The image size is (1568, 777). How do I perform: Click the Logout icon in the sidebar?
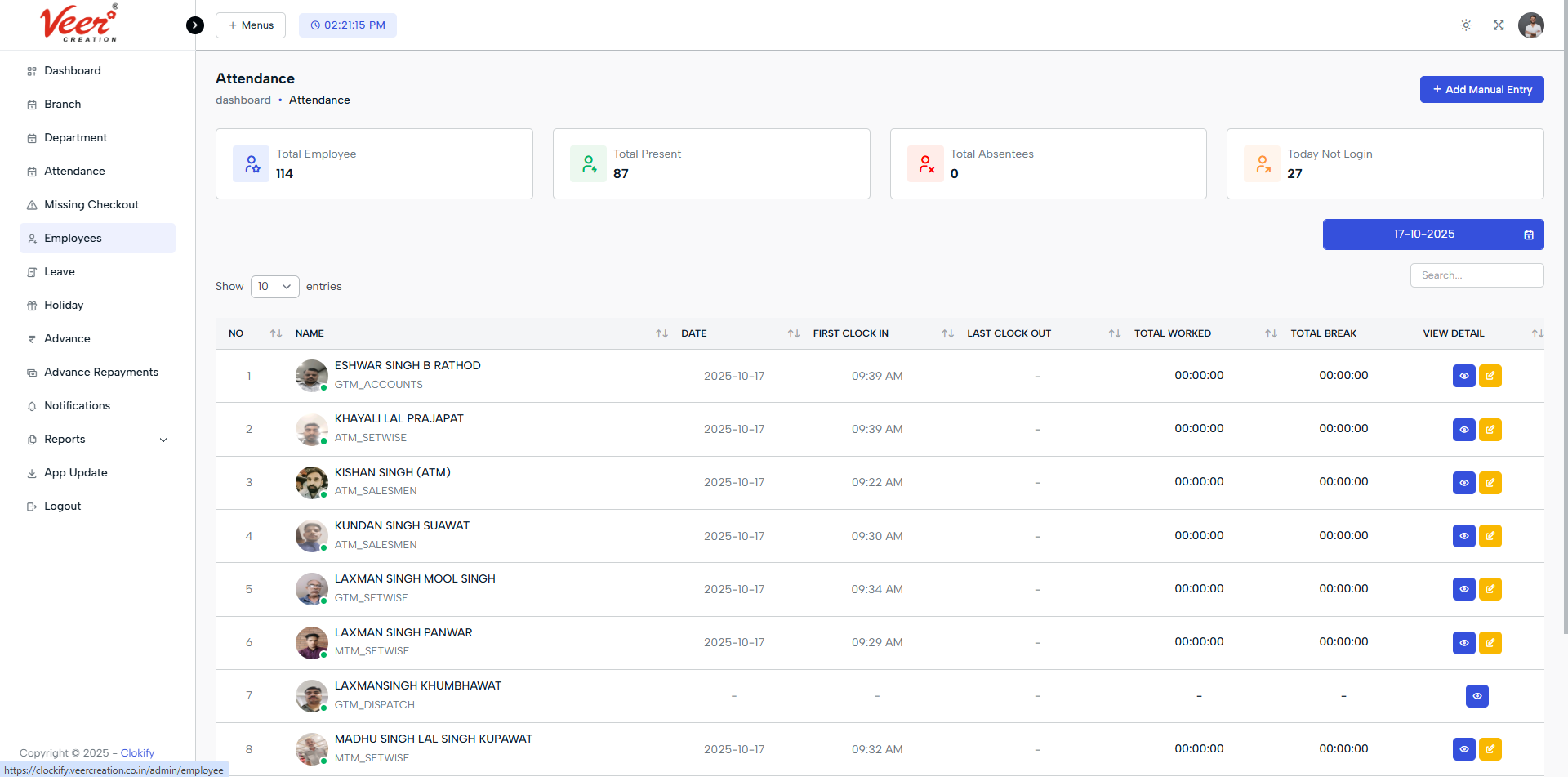[30, 506]
